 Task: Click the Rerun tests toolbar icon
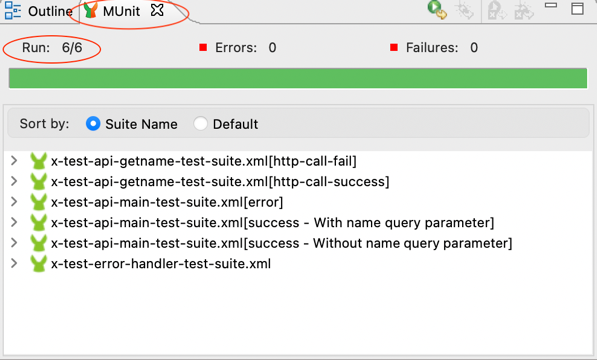click(x=437, y=10)
